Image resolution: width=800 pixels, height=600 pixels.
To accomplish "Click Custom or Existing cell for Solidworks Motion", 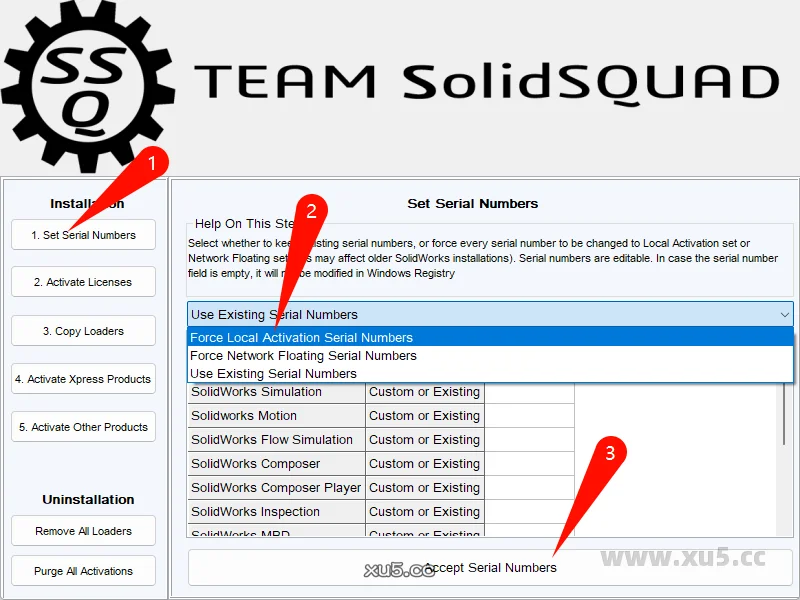I will [x=424, y=416].
